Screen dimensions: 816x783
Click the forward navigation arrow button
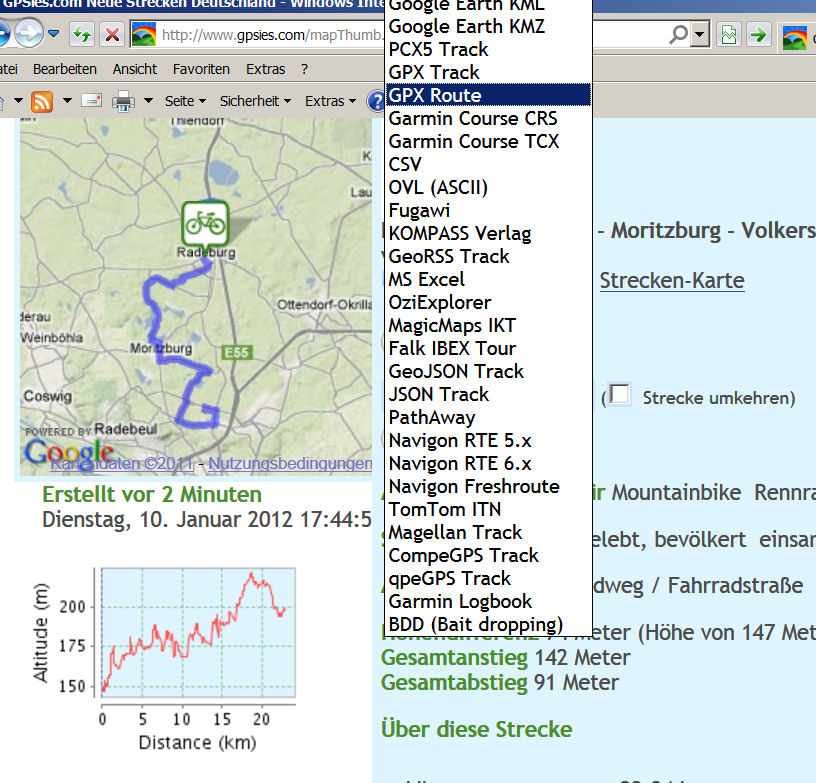pos(29,34)
